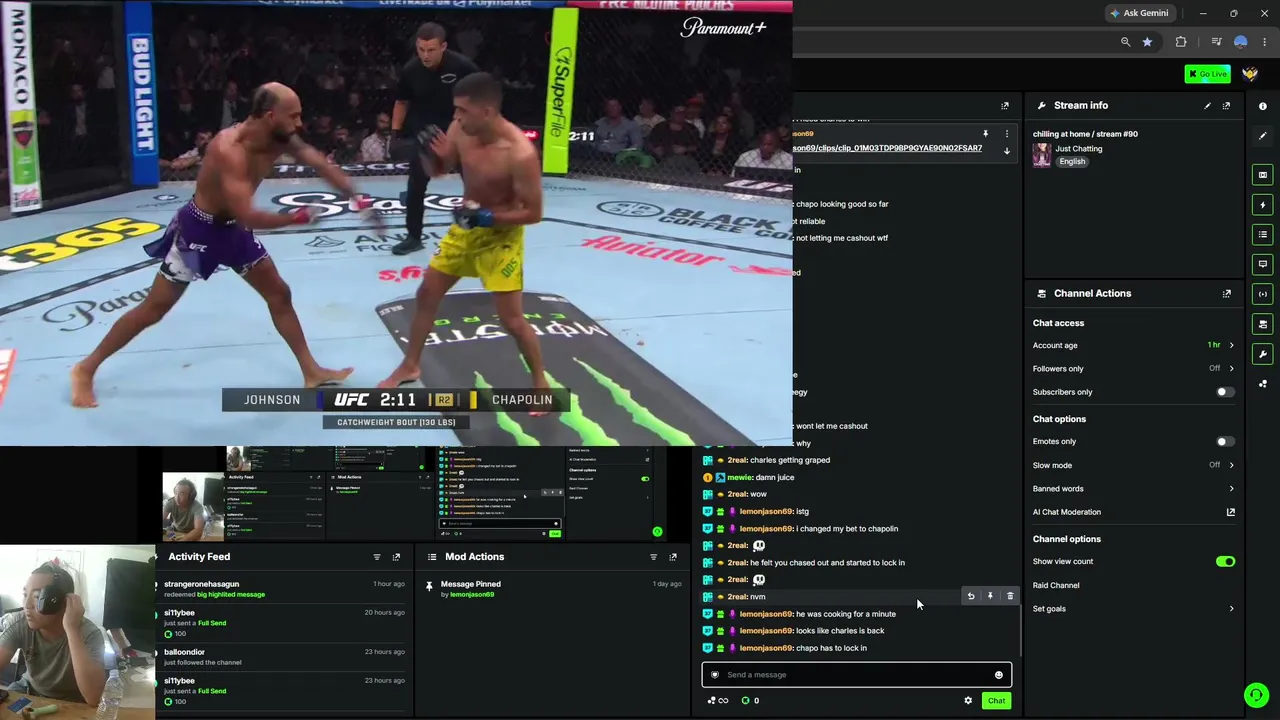Open the browser media controls icon
This screenshot has height=720, width=1280.
click(1216, 42)
